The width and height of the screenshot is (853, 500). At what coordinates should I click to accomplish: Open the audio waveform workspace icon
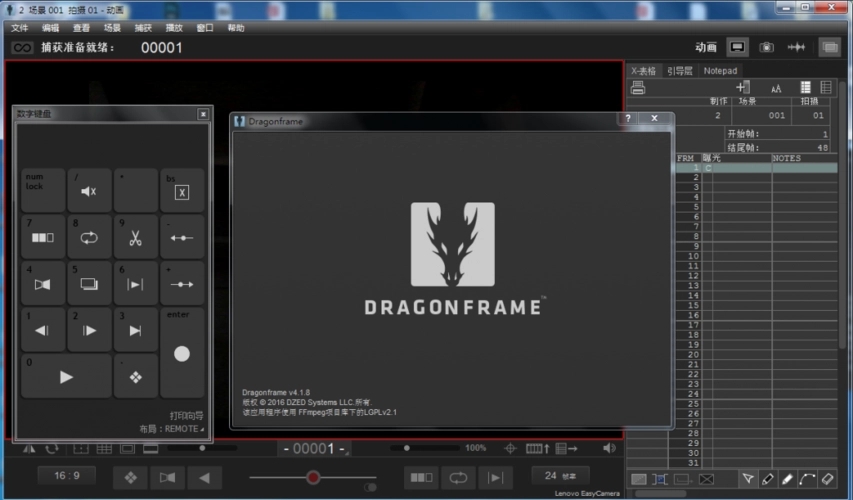point(797,47)
